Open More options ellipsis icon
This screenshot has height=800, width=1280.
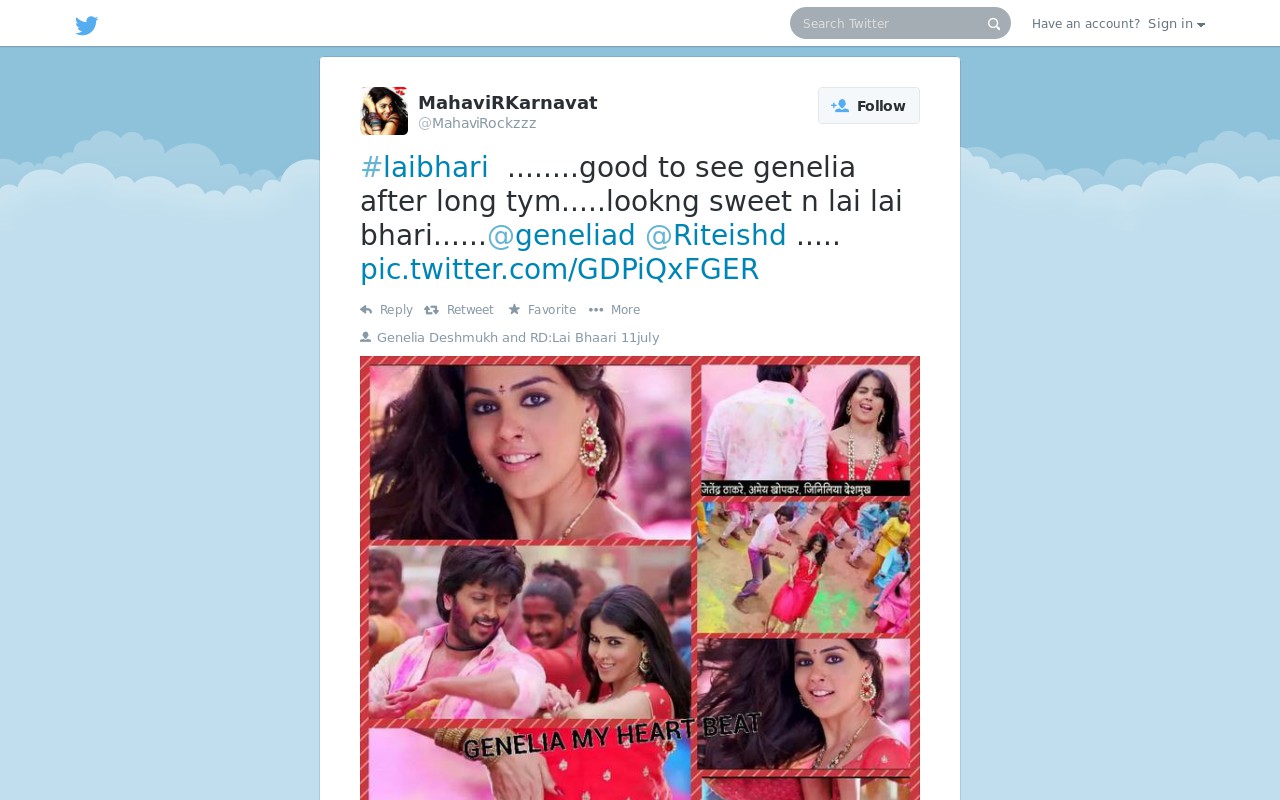(x=596, y=310)
